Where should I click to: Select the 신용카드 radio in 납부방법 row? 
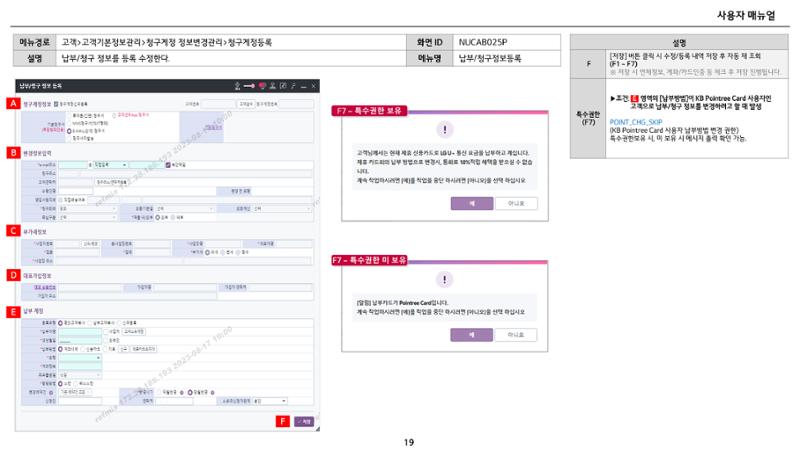click(x=83, y=349)
